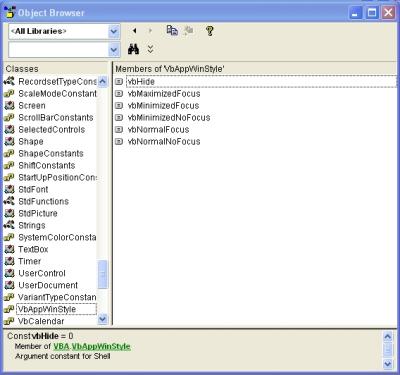Image resolution: width=400 pixels, height=375 pixels.
Task: Click Classes list scroll up arrow
Action: [103, 81]
